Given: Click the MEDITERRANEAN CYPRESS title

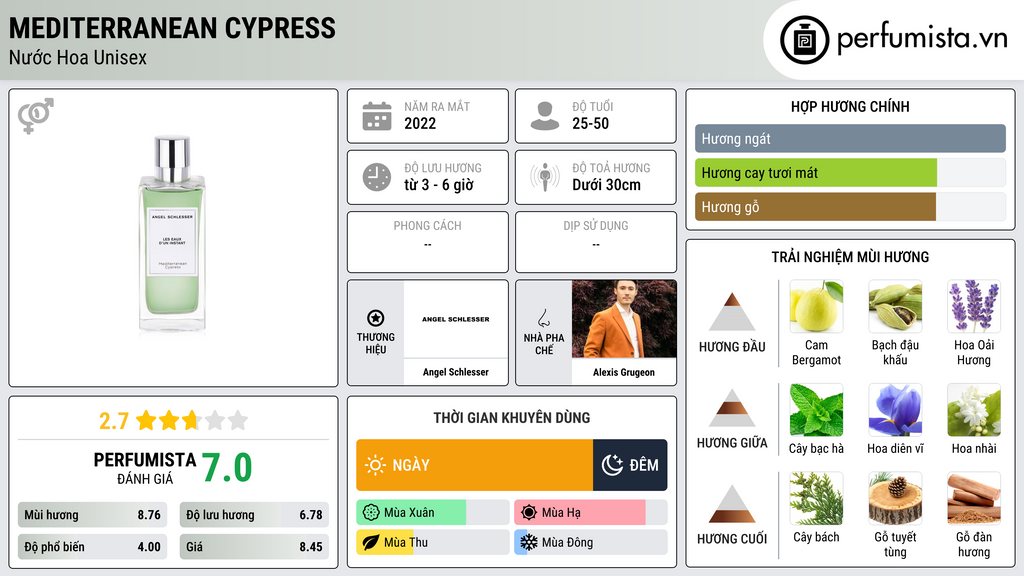Looking at the screenshot, I should coord(172,28).
